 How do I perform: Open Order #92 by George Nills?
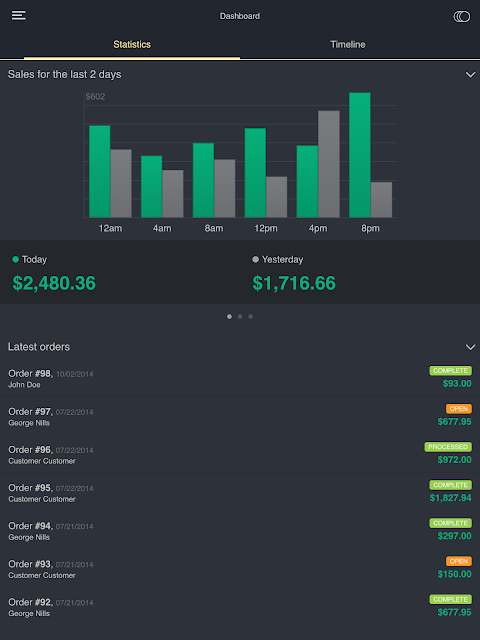pyautogui.click(x=240, y=607)
